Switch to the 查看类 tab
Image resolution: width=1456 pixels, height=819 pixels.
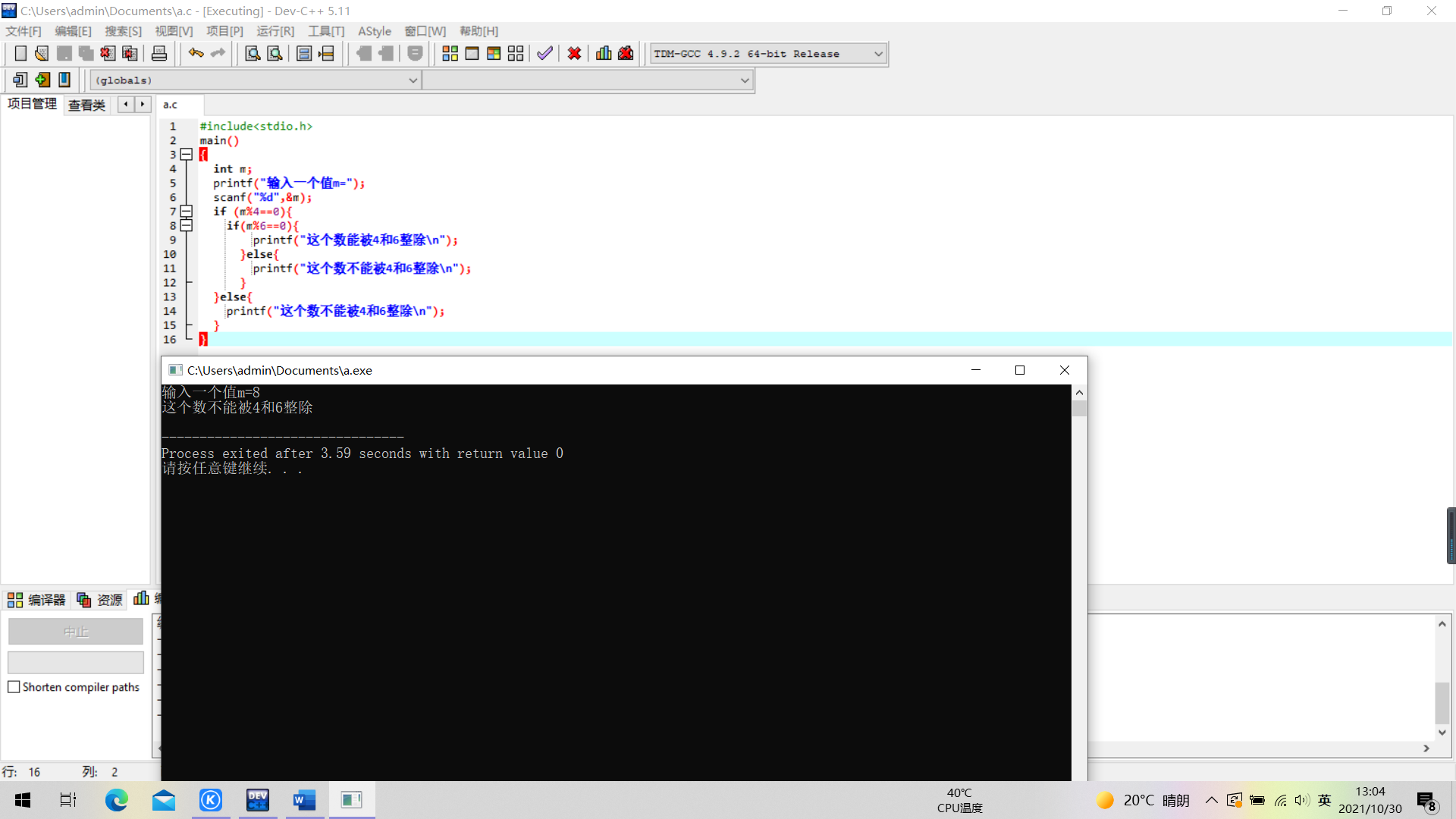tap(86, 105)
